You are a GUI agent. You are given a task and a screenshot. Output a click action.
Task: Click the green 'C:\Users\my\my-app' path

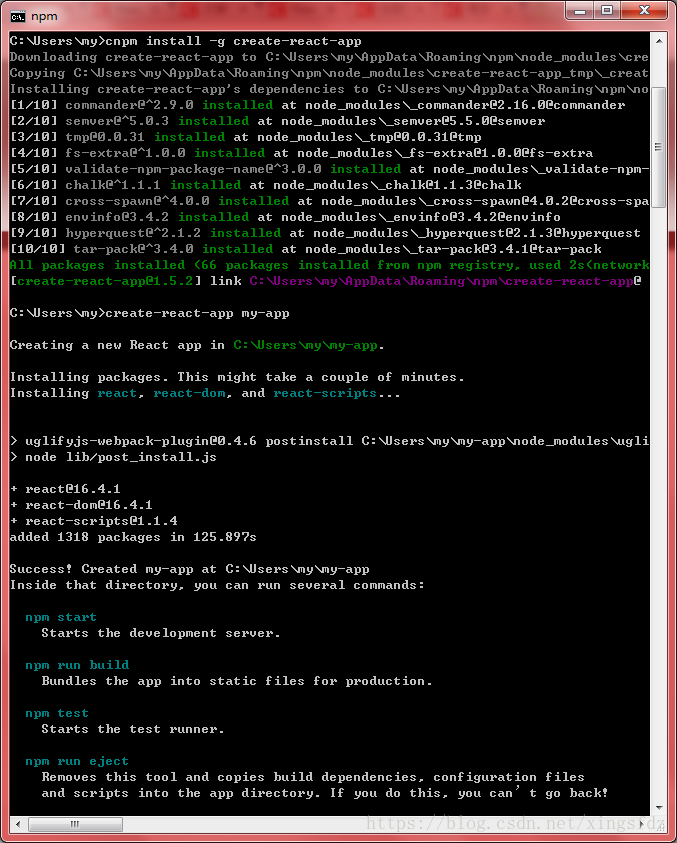[305, 345]
